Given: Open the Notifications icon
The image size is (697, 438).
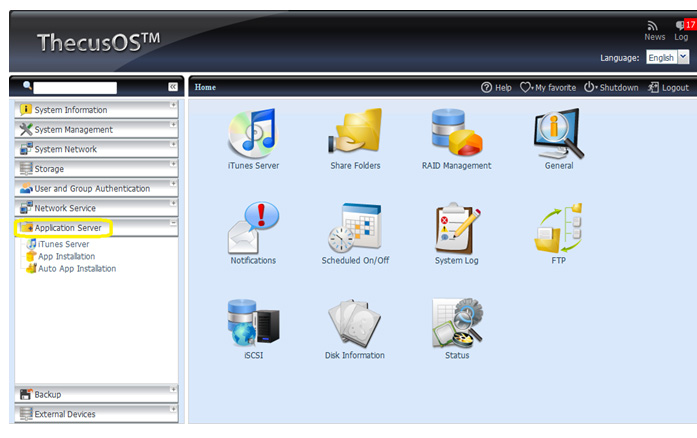Looking at the screenshot, I should tap(253, 227).
